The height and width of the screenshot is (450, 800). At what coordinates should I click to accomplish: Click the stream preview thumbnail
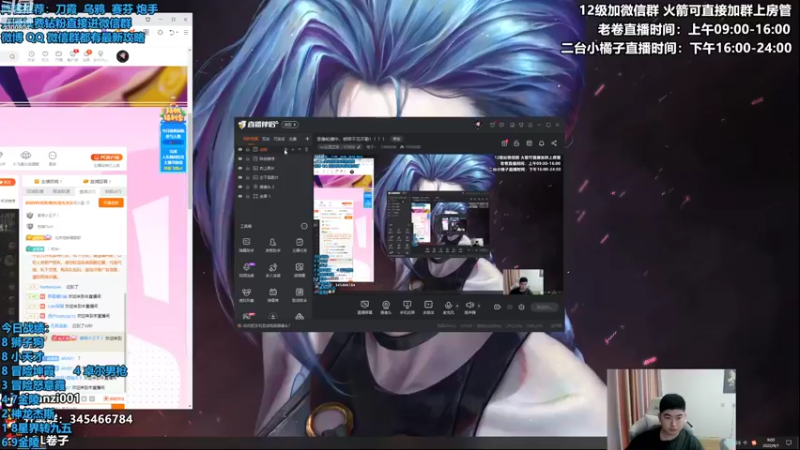click(x=438, y=224)
